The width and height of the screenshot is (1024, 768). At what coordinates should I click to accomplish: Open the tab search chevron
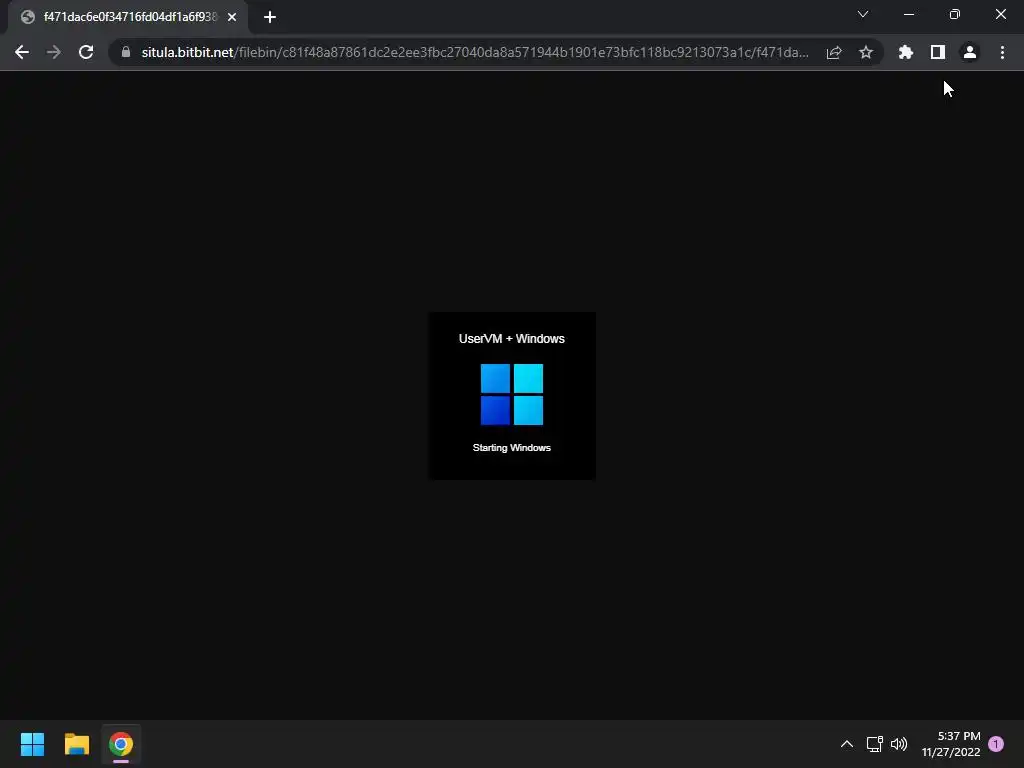point(863,14)
